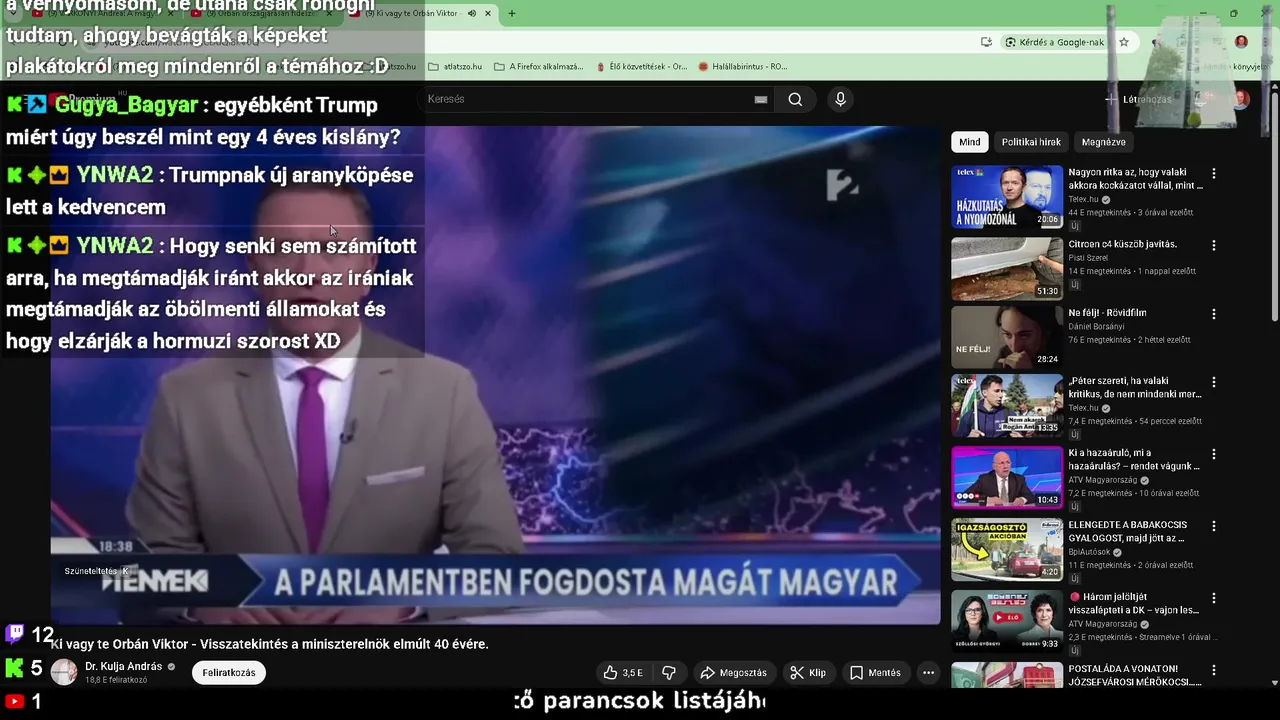Viewport: 1280px width, 720px height.
Task: Close the Ki vagy te Orbán Viktor tab
Action: (x=488, y=13)
